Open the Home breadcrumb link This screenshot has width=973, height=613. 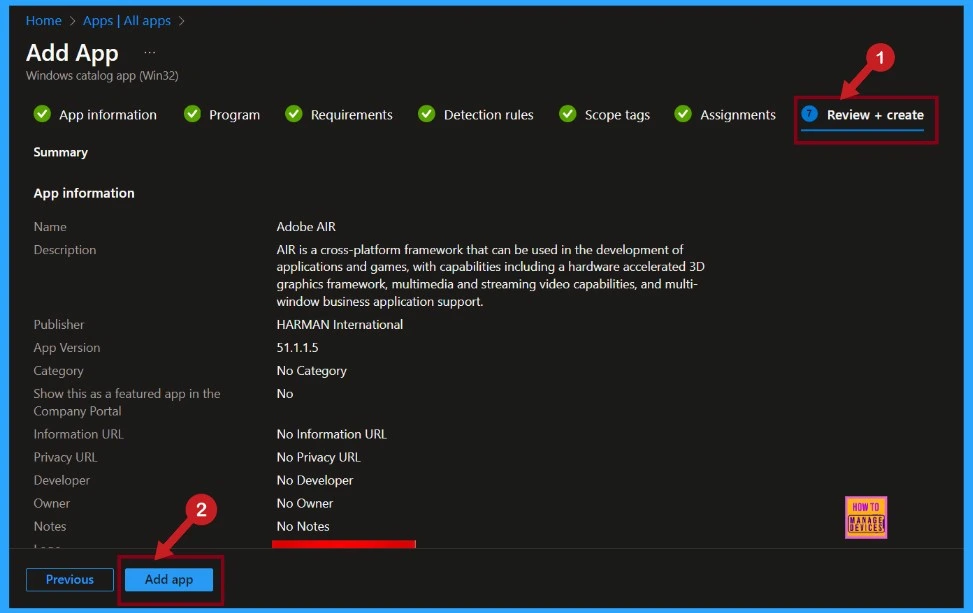[43, 20]
